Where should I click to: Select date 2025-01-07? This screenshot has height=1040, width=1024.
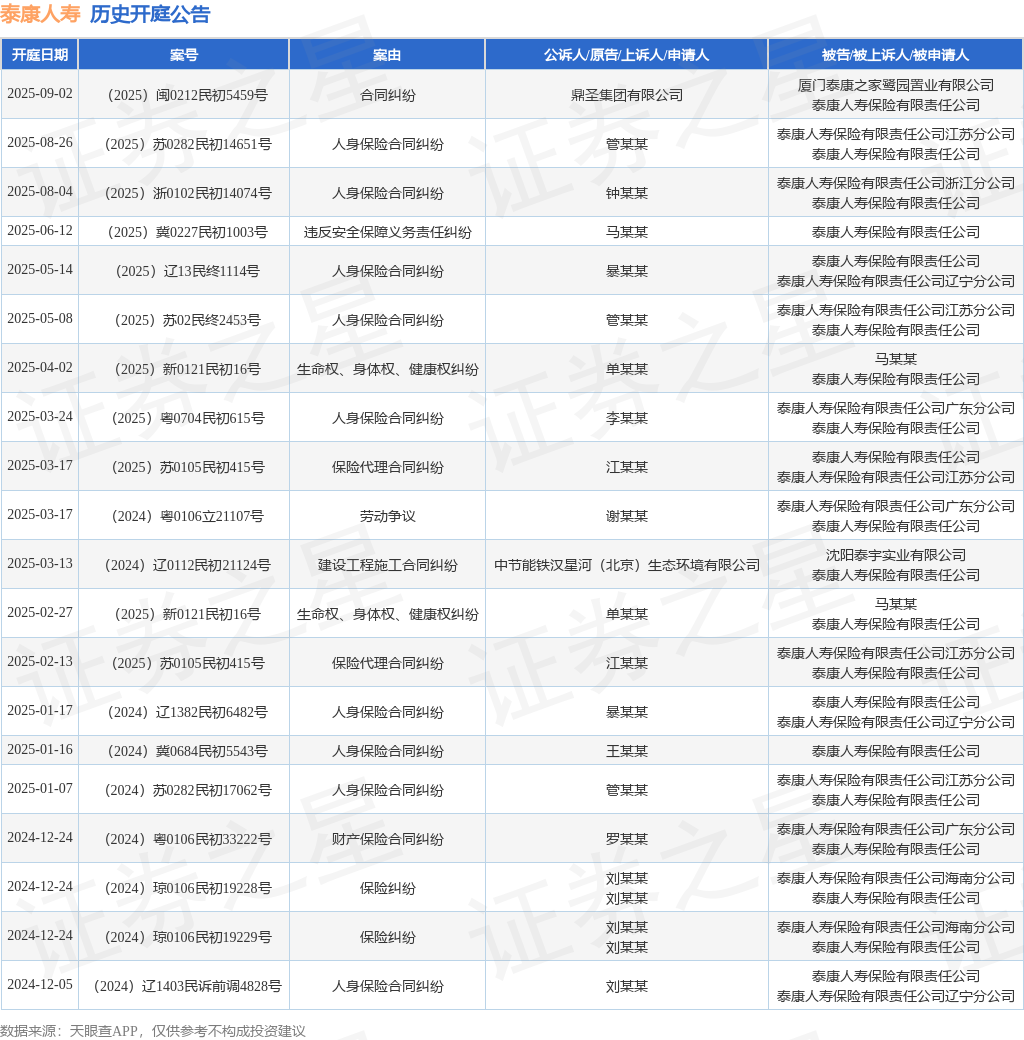tap(40, 789)
